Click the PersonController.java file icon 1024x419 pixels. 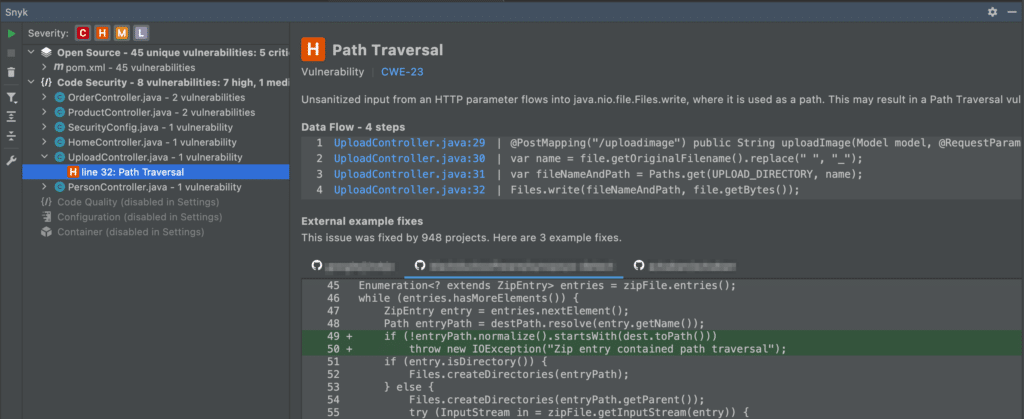pos(59,187)
